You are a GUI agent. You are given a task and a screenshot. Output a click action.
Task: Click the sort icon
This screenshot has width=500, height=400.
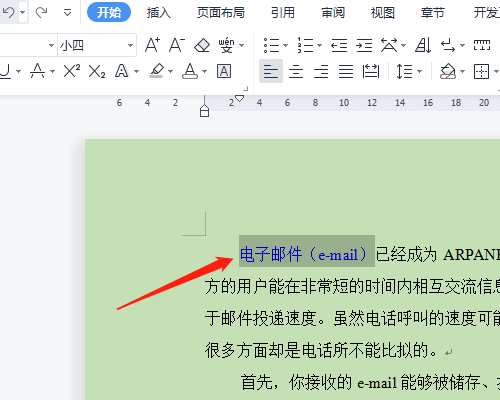423,45
